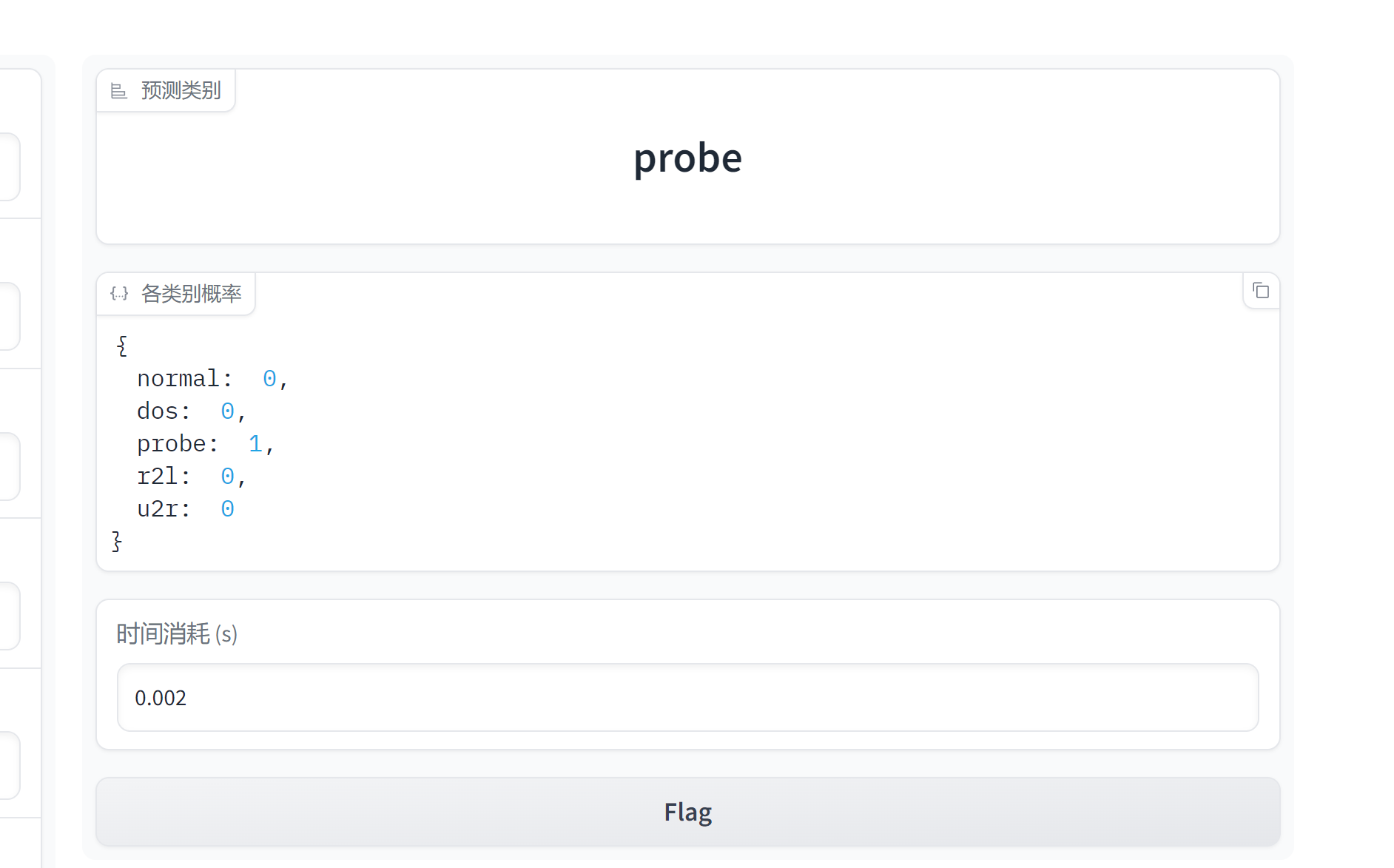Image resolution: width=1394 pixels, height=868 pixels.
Task: Select the 时间消耗 value field showing 0.002
Action: point(688,698)
